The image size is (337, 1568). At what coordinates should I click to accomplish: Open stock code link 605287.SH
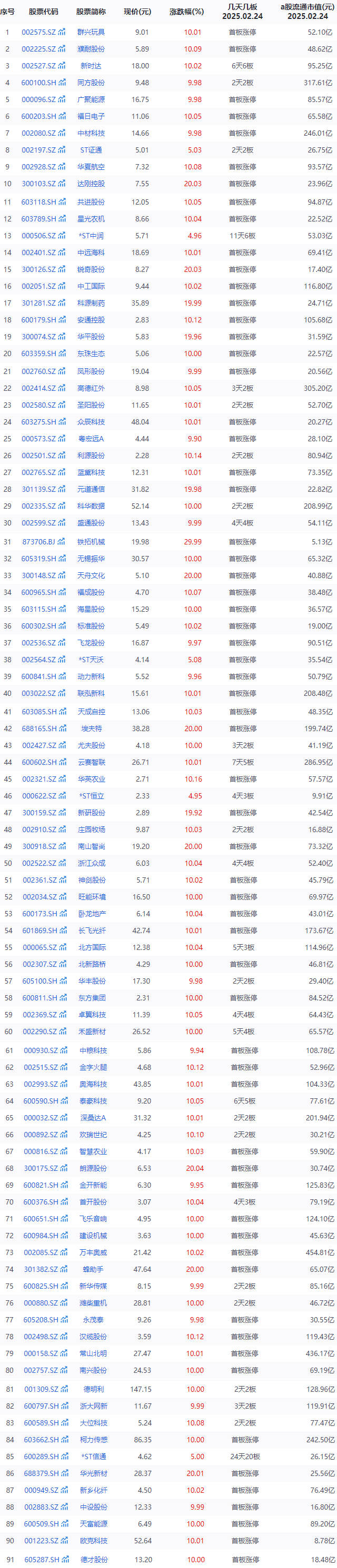[42, 1560]
